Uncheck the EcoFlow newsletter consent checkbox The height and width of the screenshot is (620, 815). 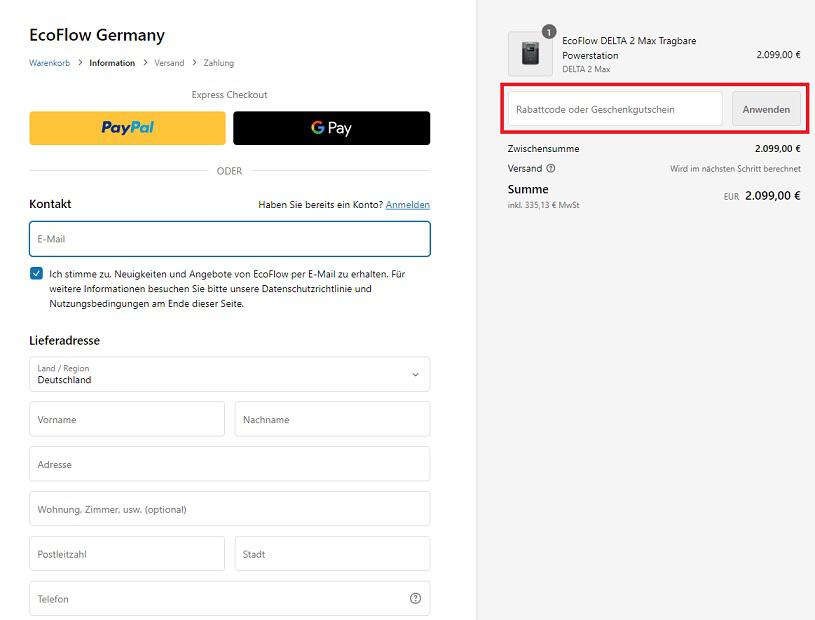tap(36, 273)
